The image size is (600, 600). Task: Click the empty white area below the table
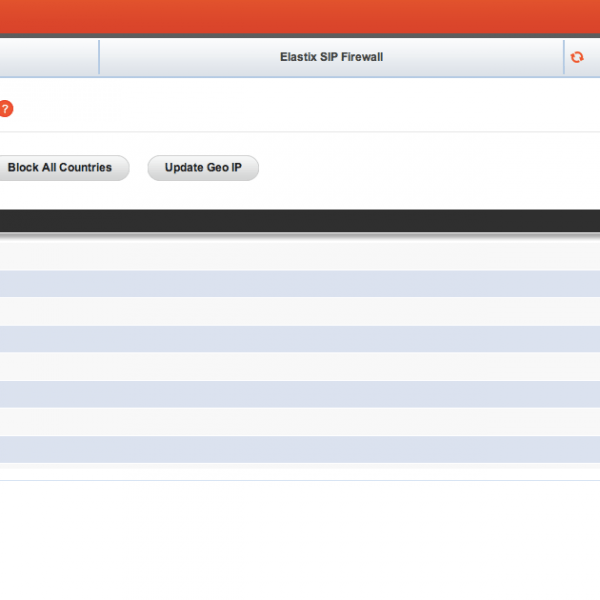coord(300,540)
